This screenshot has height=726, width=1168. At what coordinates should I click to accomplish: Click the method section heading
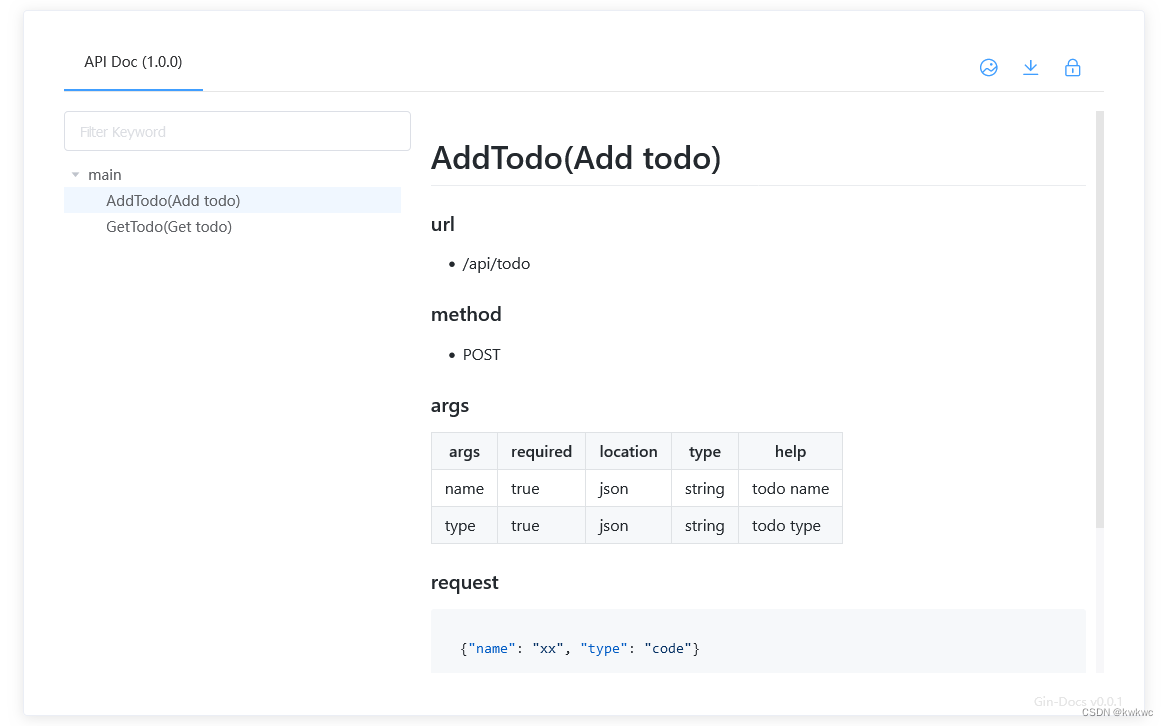[466, 314]
